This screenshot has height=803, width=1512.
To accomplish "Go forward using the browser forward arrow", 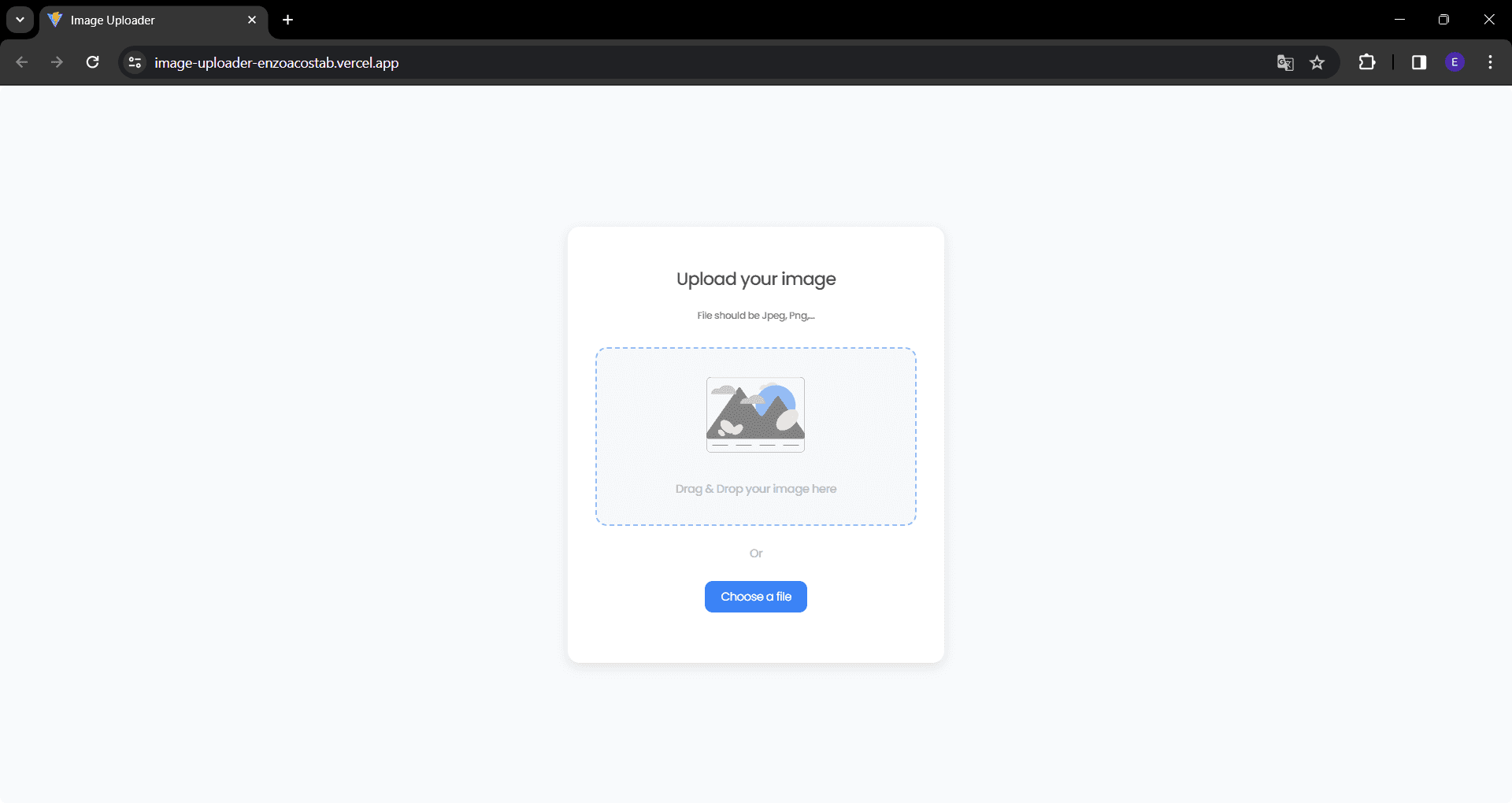I will (57, 62).
